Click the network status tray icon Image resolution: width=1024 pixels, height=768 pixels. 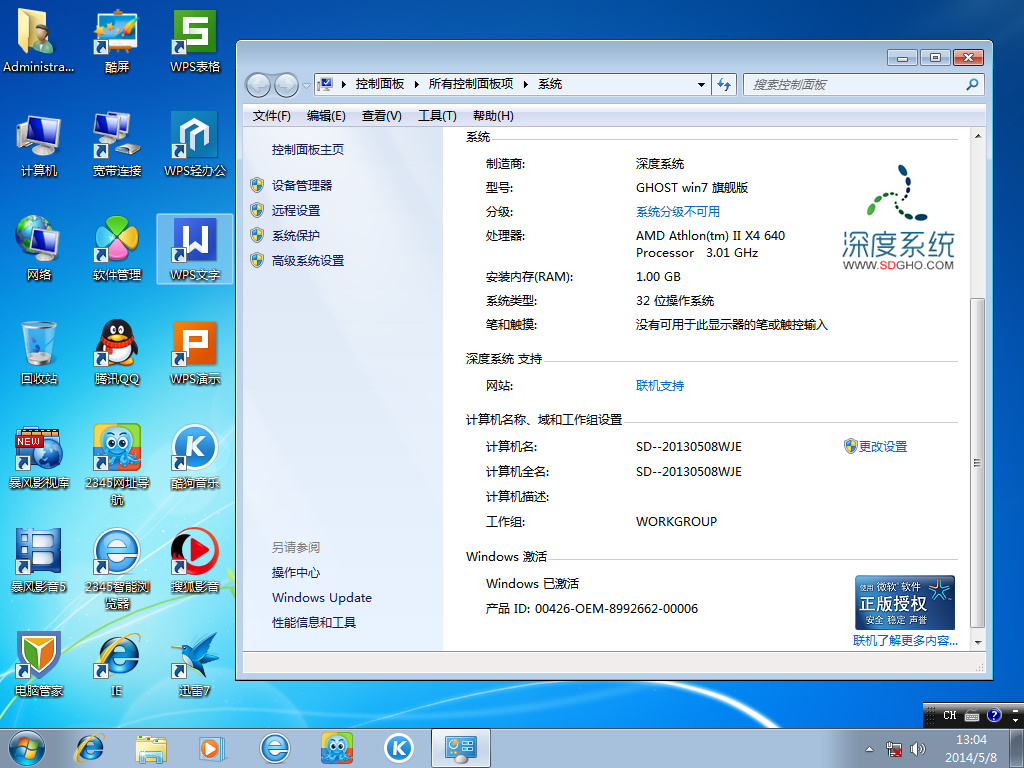point(893,749)
